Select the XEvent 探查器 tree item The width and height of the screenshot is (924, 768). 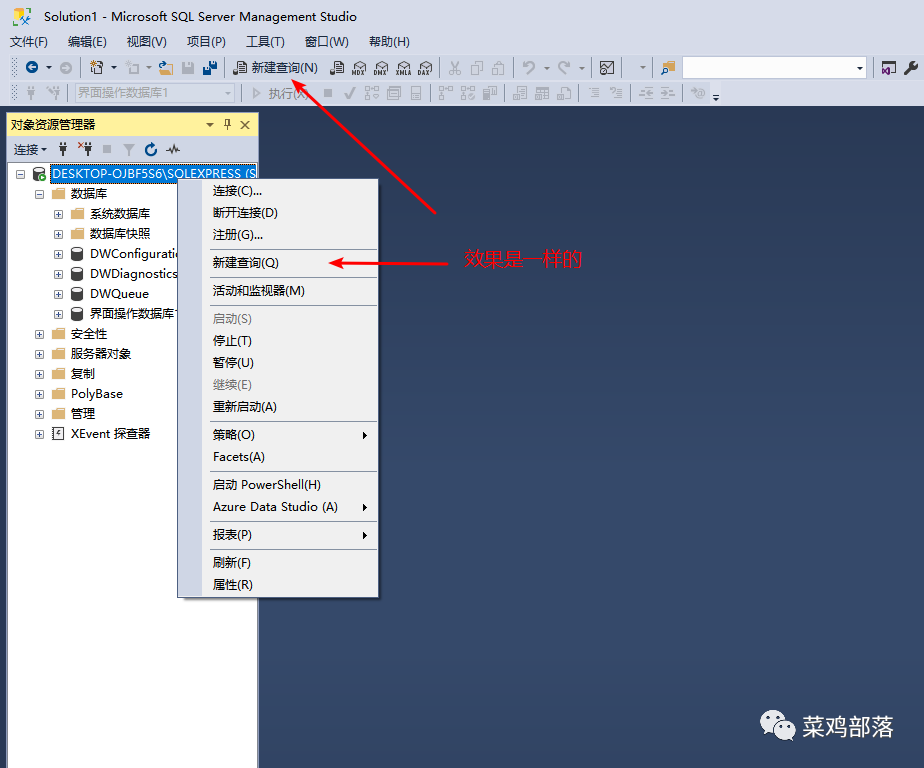point(110,434)
